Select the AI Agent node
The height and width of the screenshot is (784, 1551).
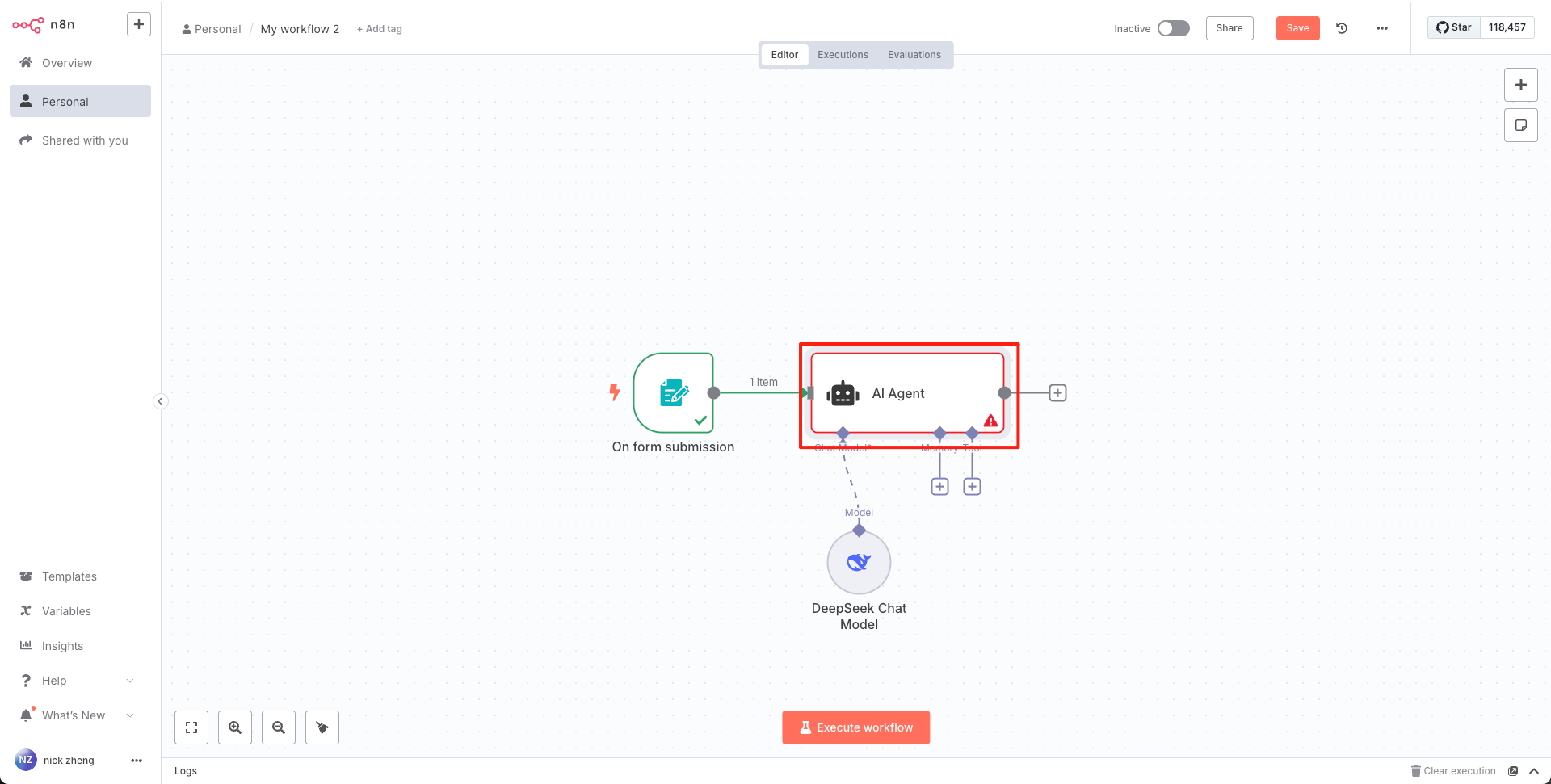pos(908,393)
